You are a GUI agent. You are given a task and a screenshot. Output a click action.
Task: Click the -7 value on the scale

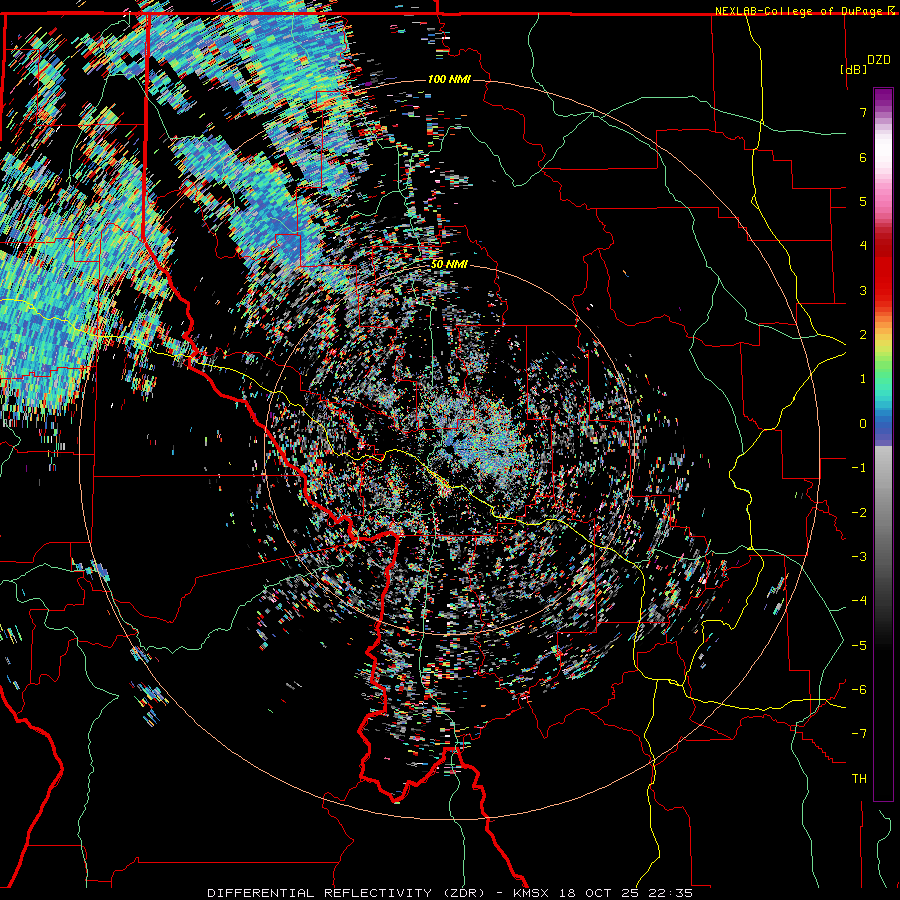[859, 734]
